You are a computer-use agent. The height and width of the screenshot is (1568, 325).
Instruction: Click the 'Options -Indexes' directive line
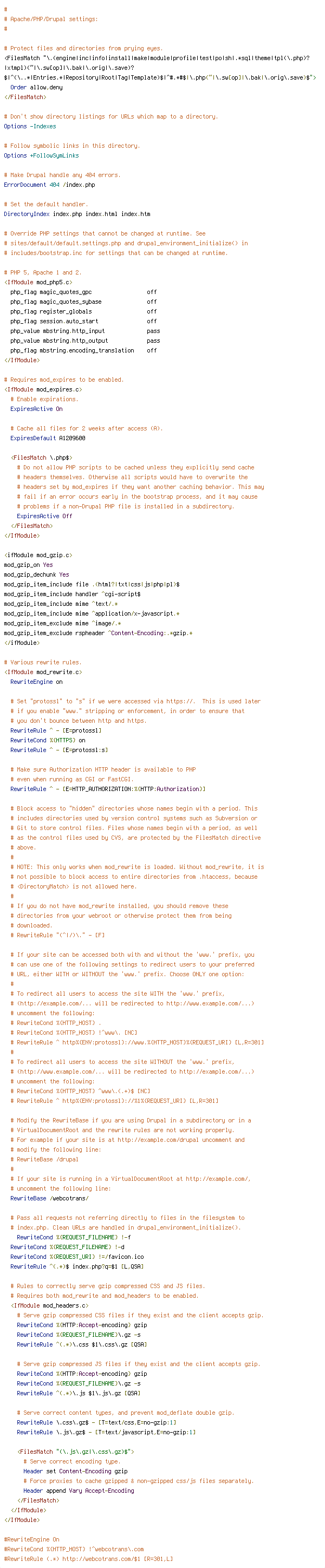pos(30,127)
